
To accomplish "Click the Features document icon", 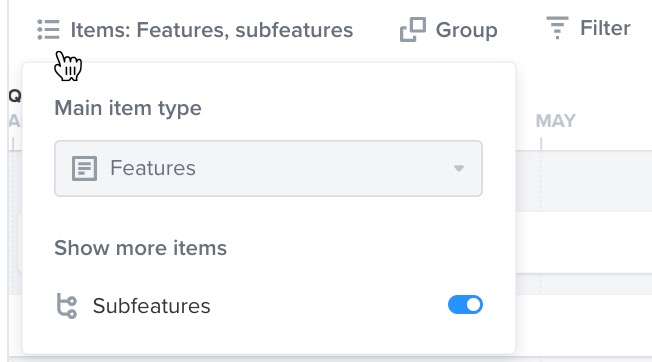I will (84, 168).
